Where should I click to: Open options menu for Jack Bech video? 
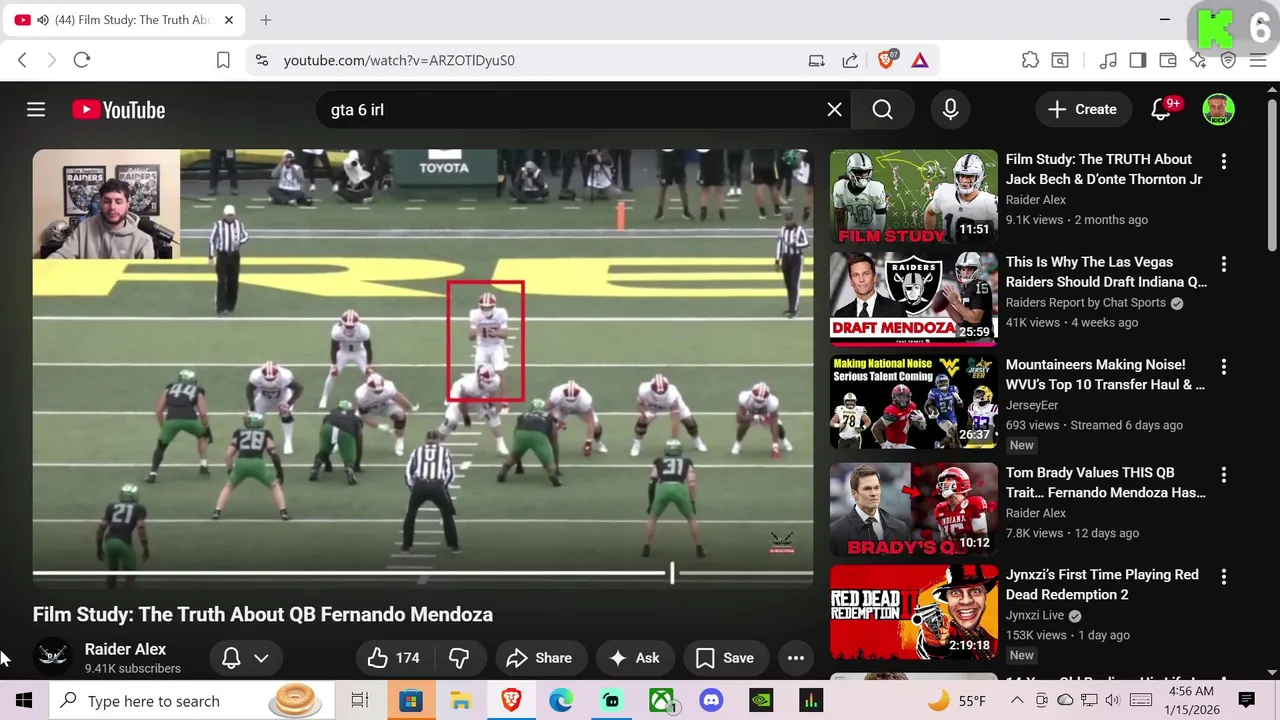coord(1223,161)
